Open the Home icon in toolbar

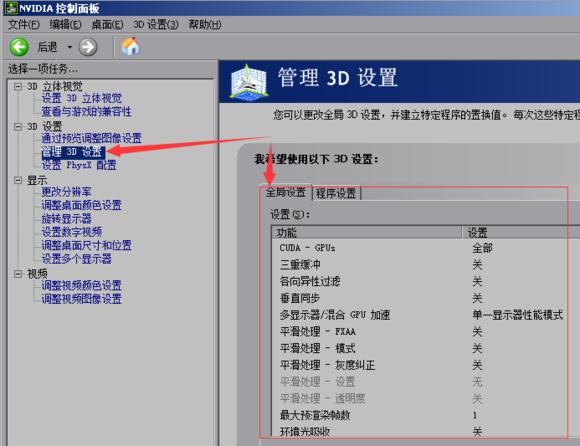[x=130, y=47]
